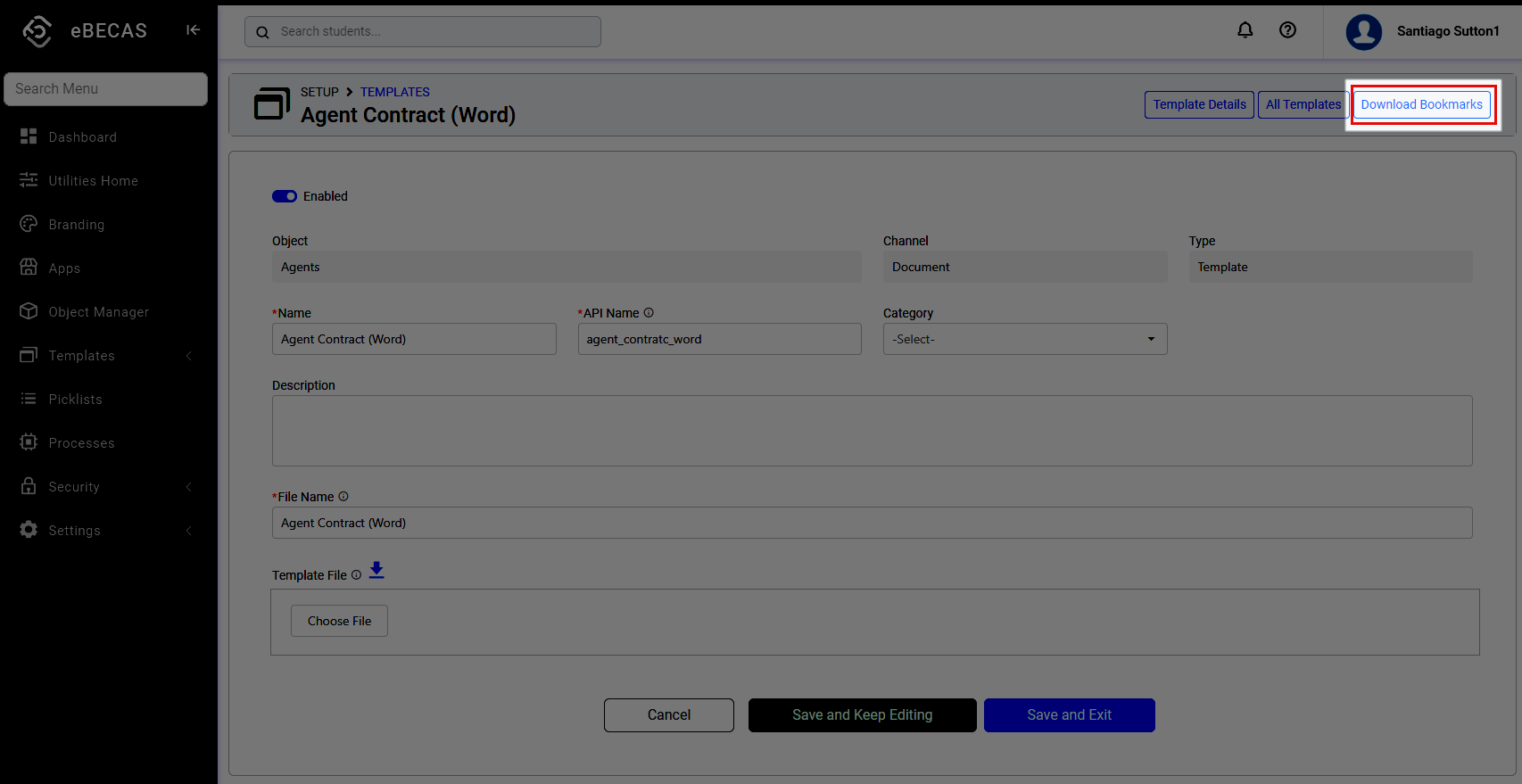Download the template file via arrow icon
Image resolution: width=1522 pixels, height=784 pixels.
click(x=376, y=571)
